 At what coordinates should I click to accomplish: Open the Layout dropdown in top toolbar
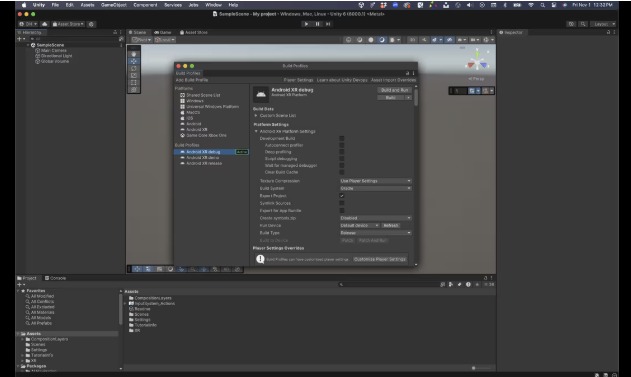(x=602, y=24)
